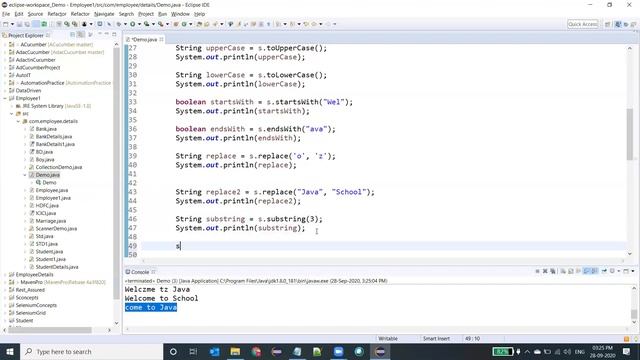
Task: Close the Demo.java editor tab
Action: pyautogui.click(x=162, y=39)
